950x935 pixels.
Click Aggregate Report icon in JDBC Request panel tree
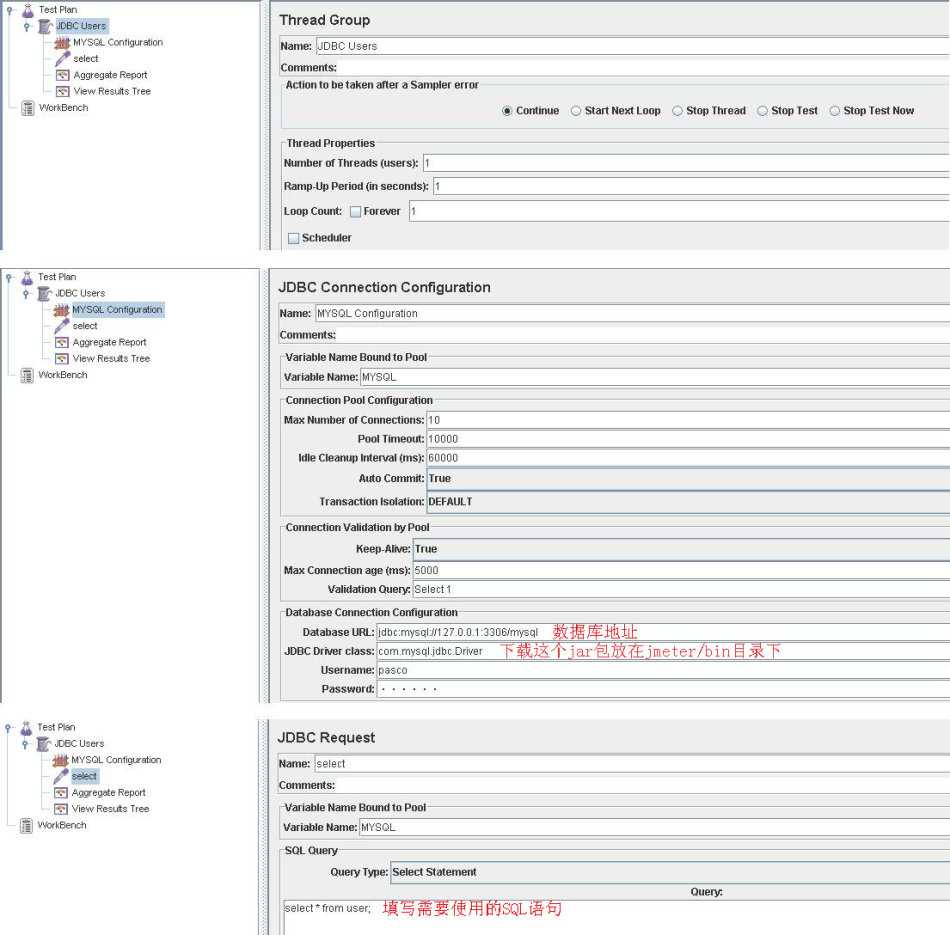[x=61, y=793]
